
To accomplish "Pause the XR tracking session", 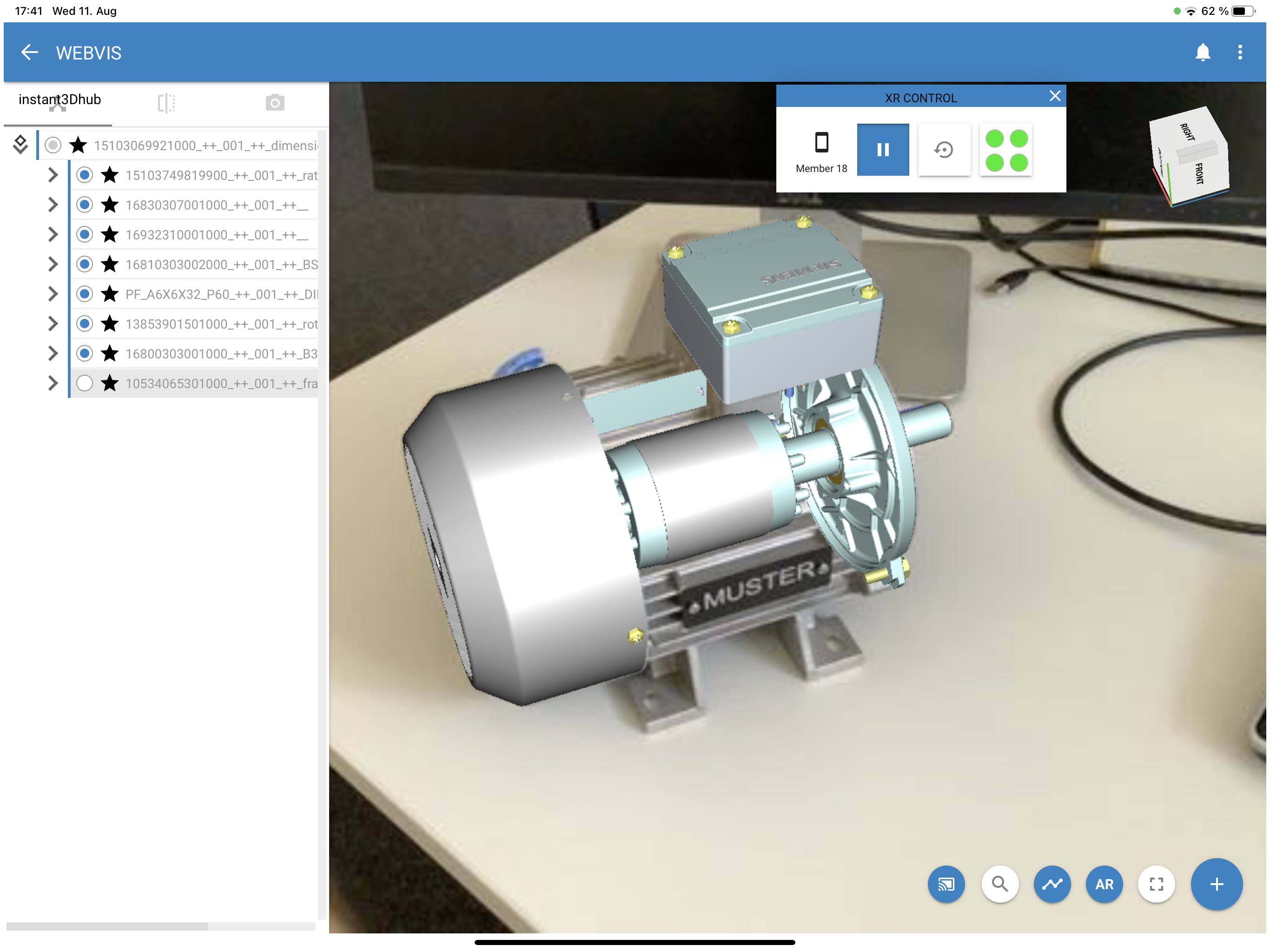I will click(x=882, y=150).
